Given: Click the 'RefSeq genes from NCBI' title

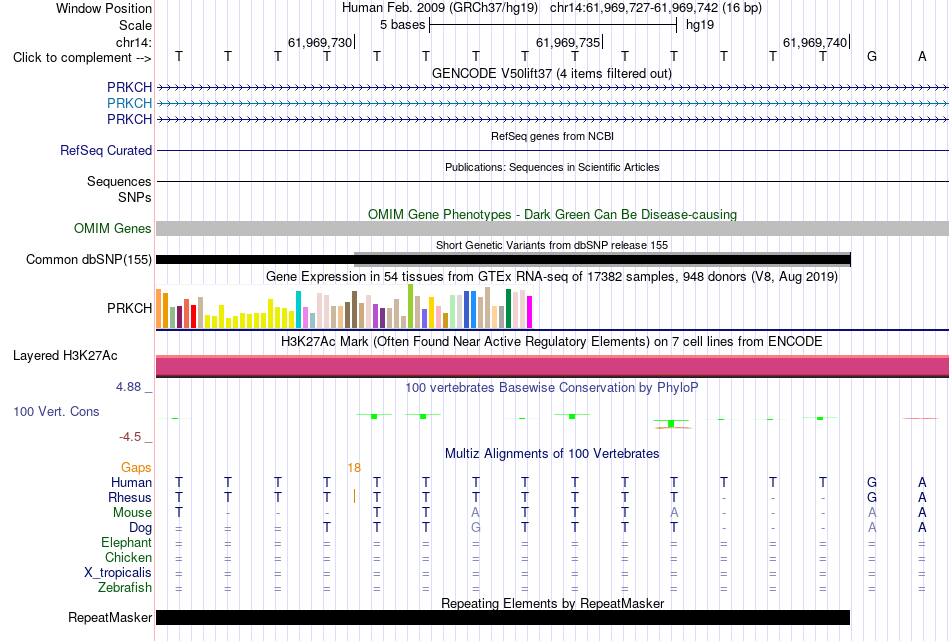Looking at the screenshot, I should [x=553, y=136].
